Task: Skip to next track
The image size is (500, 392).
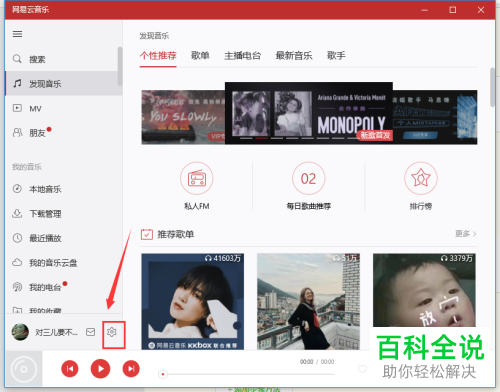Action: (x=131, y=369)
